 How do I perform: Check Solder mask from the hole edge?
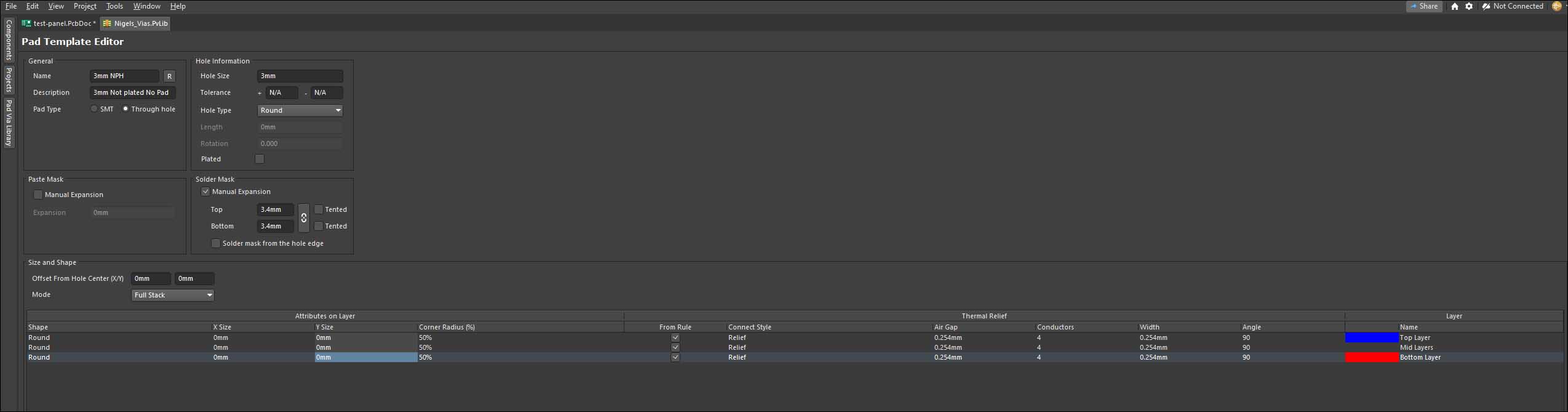215,243
